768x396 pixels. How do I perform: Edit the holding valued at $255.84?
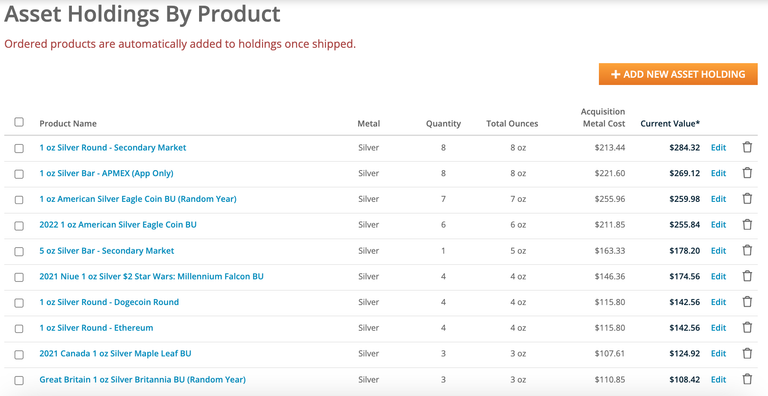pyautogui.click(x=718, y=224)
